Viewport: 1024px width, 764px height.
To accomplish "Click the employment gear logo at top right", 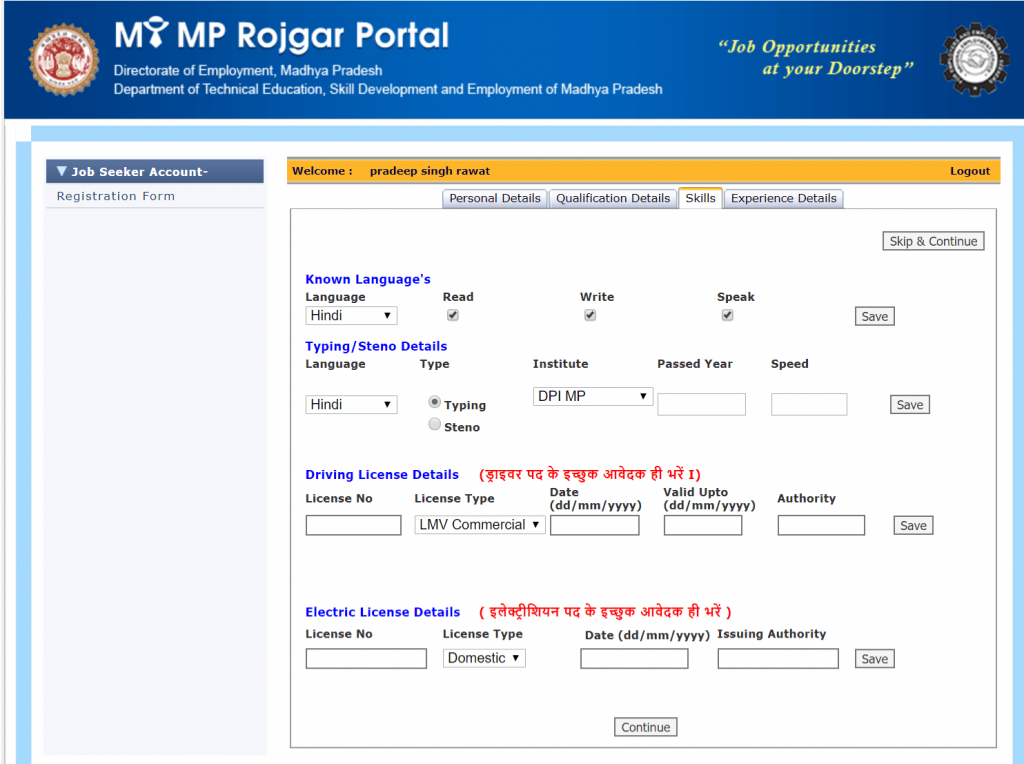I will click(974, 59).
